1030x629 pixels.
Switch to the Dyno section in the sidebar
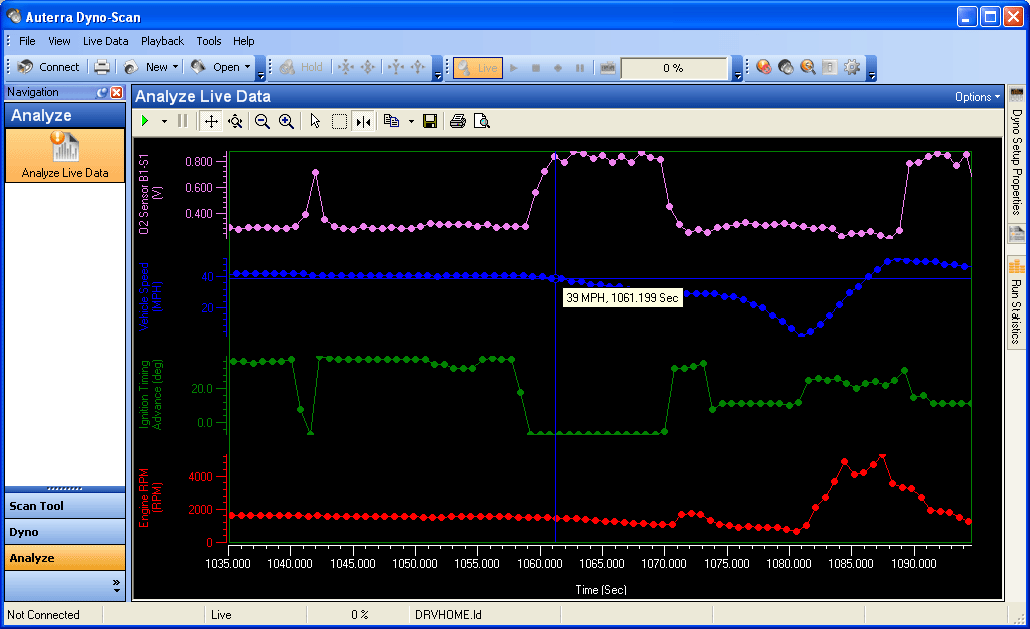[x=64, y=531]
